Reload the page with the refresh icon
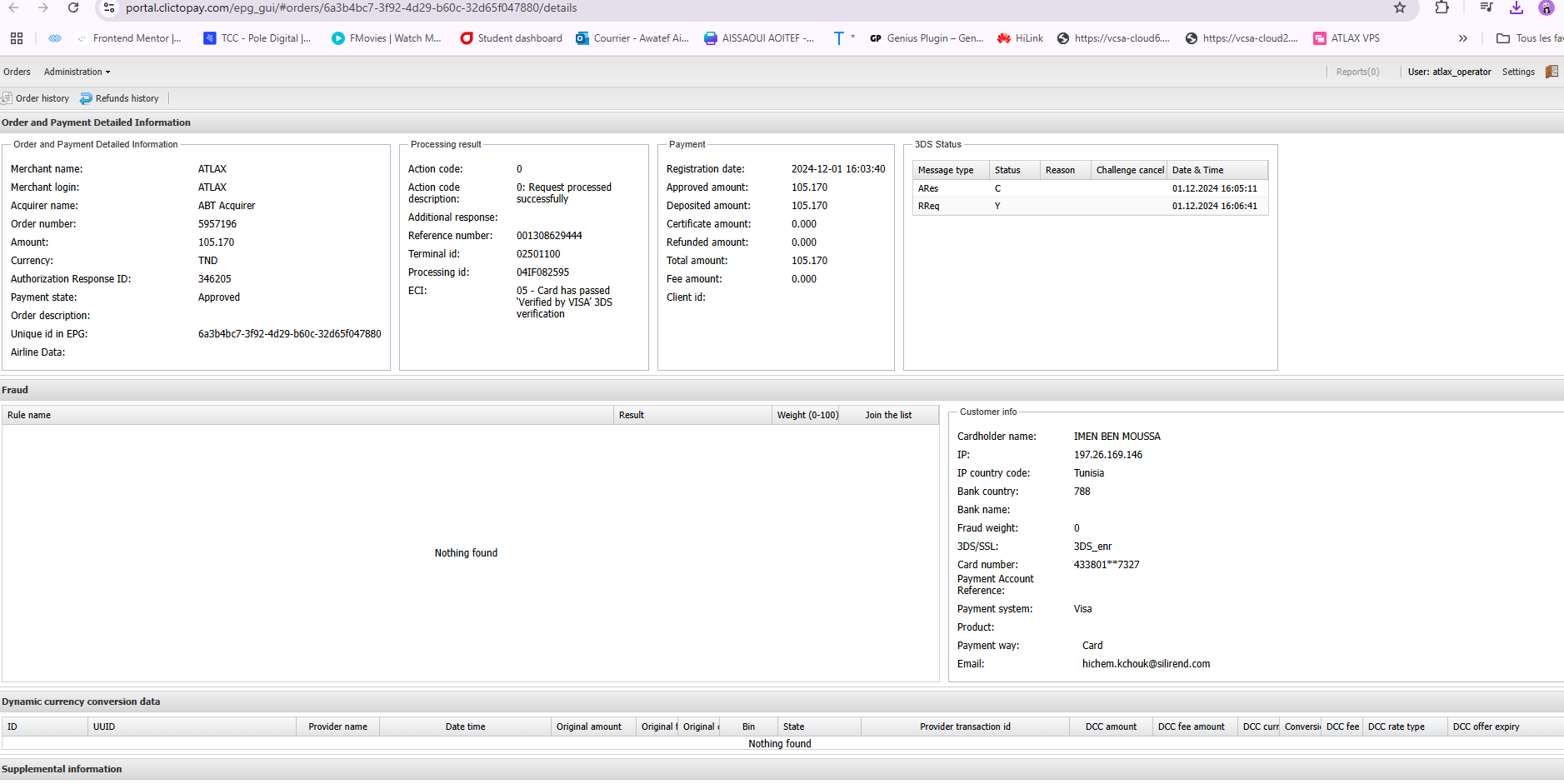 (73, 7)
